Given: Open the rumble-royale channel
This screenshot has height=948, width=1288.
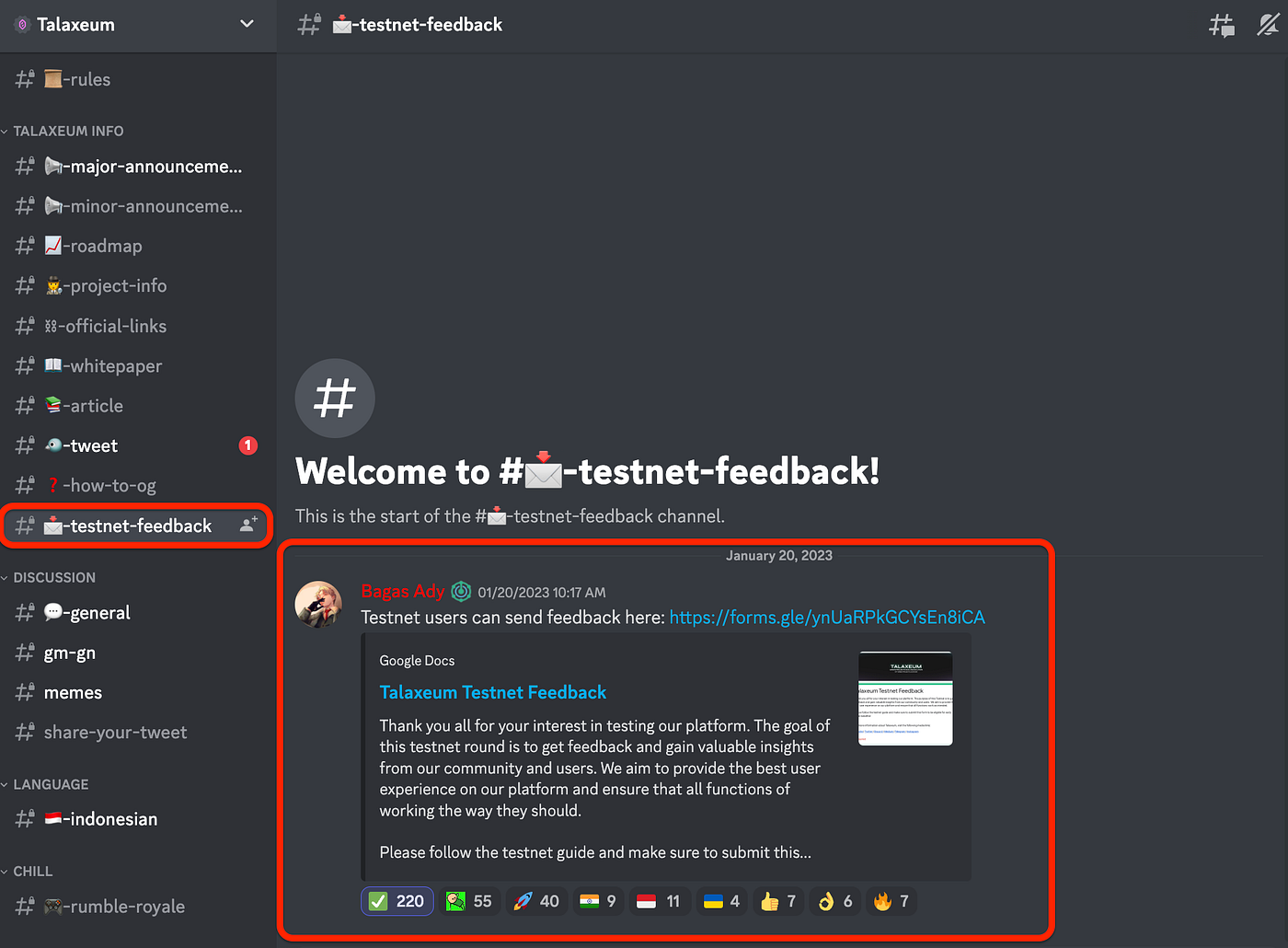Looking at the screenshot, I should 138,907.
